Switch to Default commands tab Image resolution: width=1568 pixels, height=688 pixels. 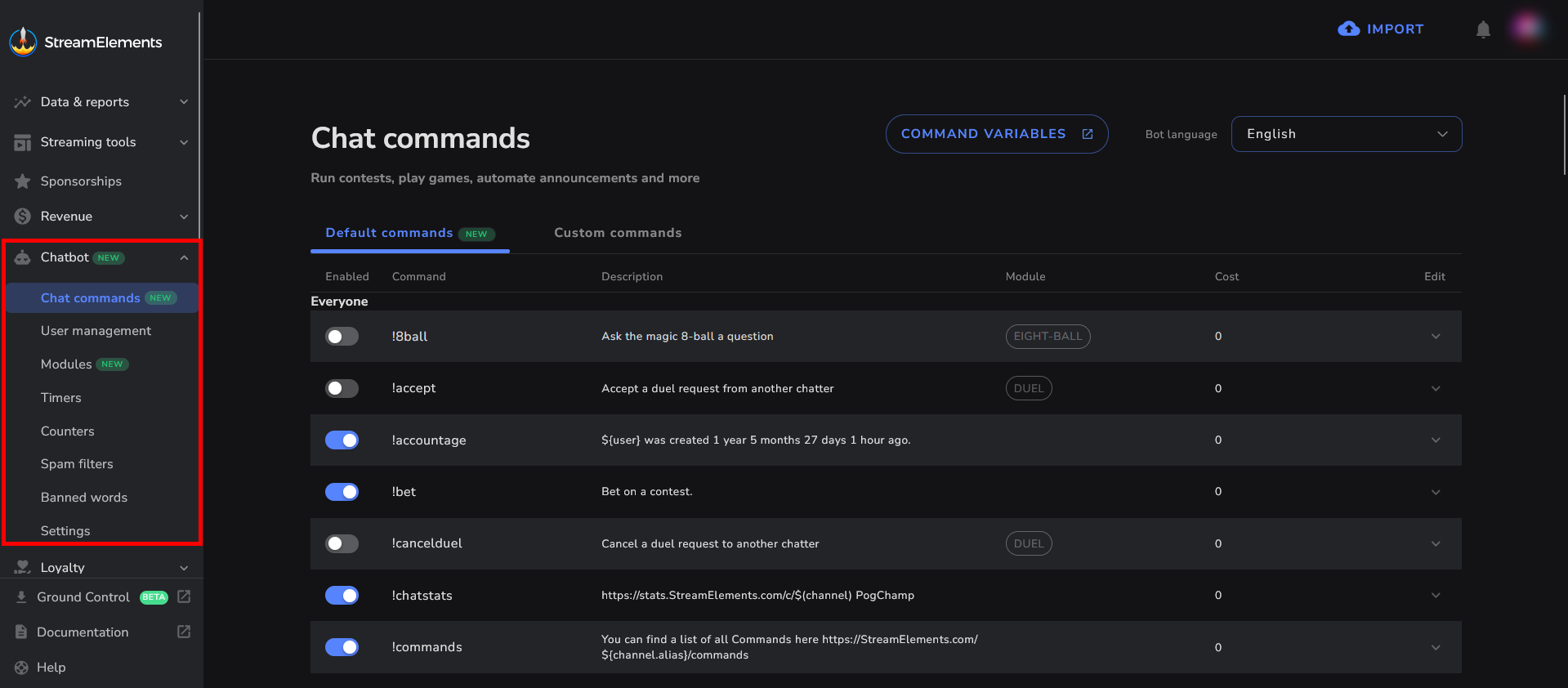click(x=409, y=233)
